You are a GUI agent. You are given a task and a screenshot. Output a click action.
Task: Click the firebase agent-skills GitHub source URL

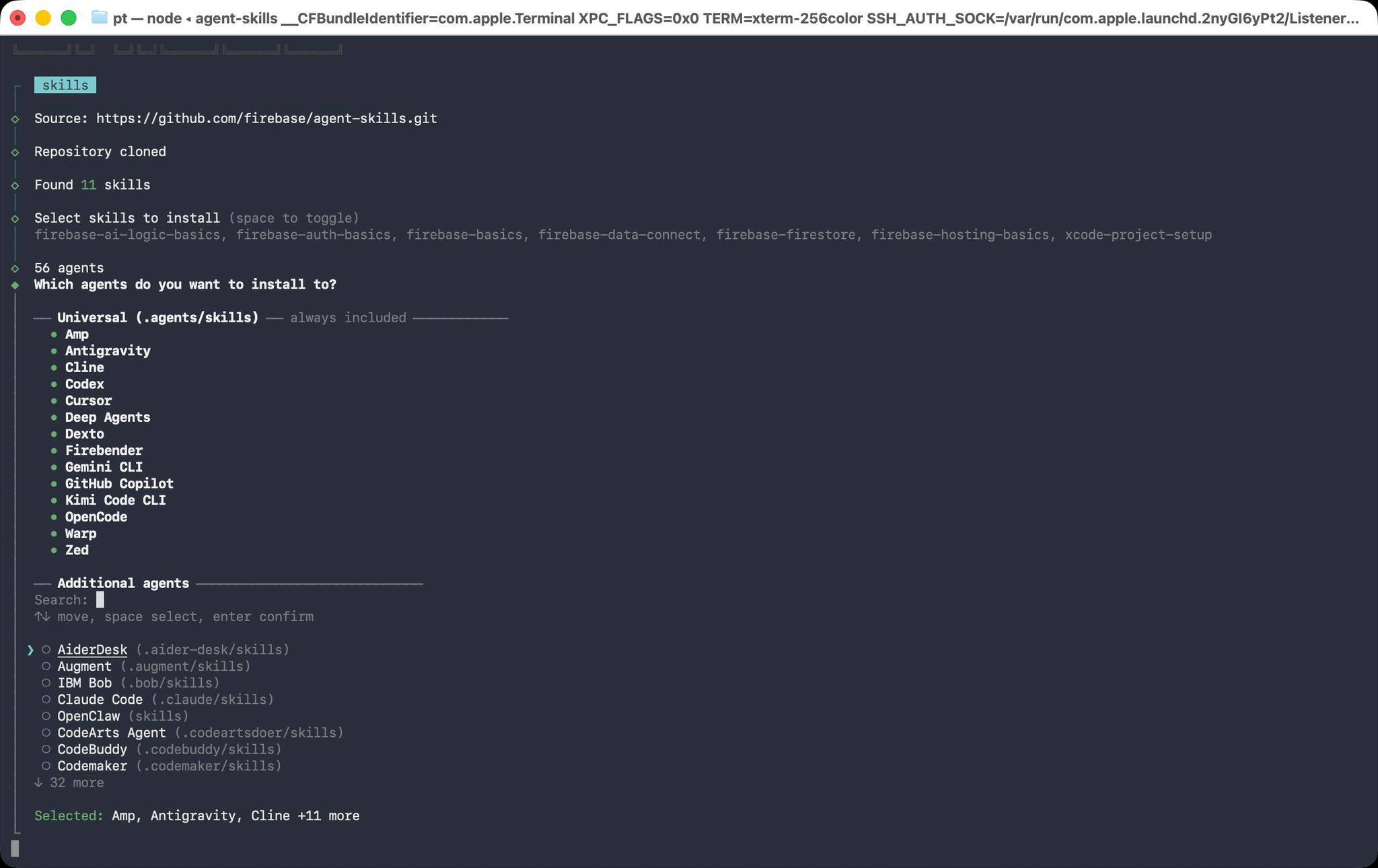pos(266,118)
